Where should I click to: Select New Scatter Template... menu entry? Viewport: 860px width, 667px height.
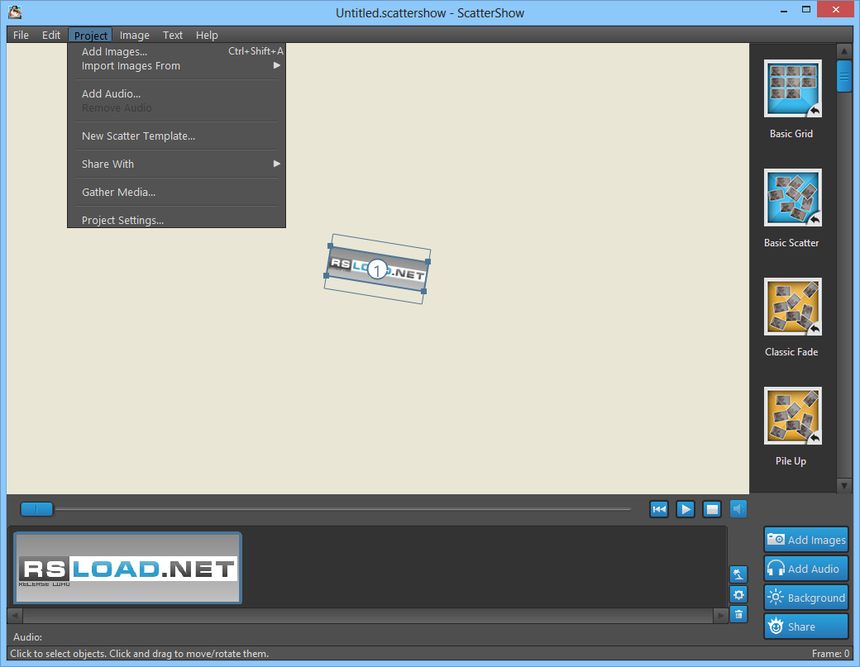176,136
